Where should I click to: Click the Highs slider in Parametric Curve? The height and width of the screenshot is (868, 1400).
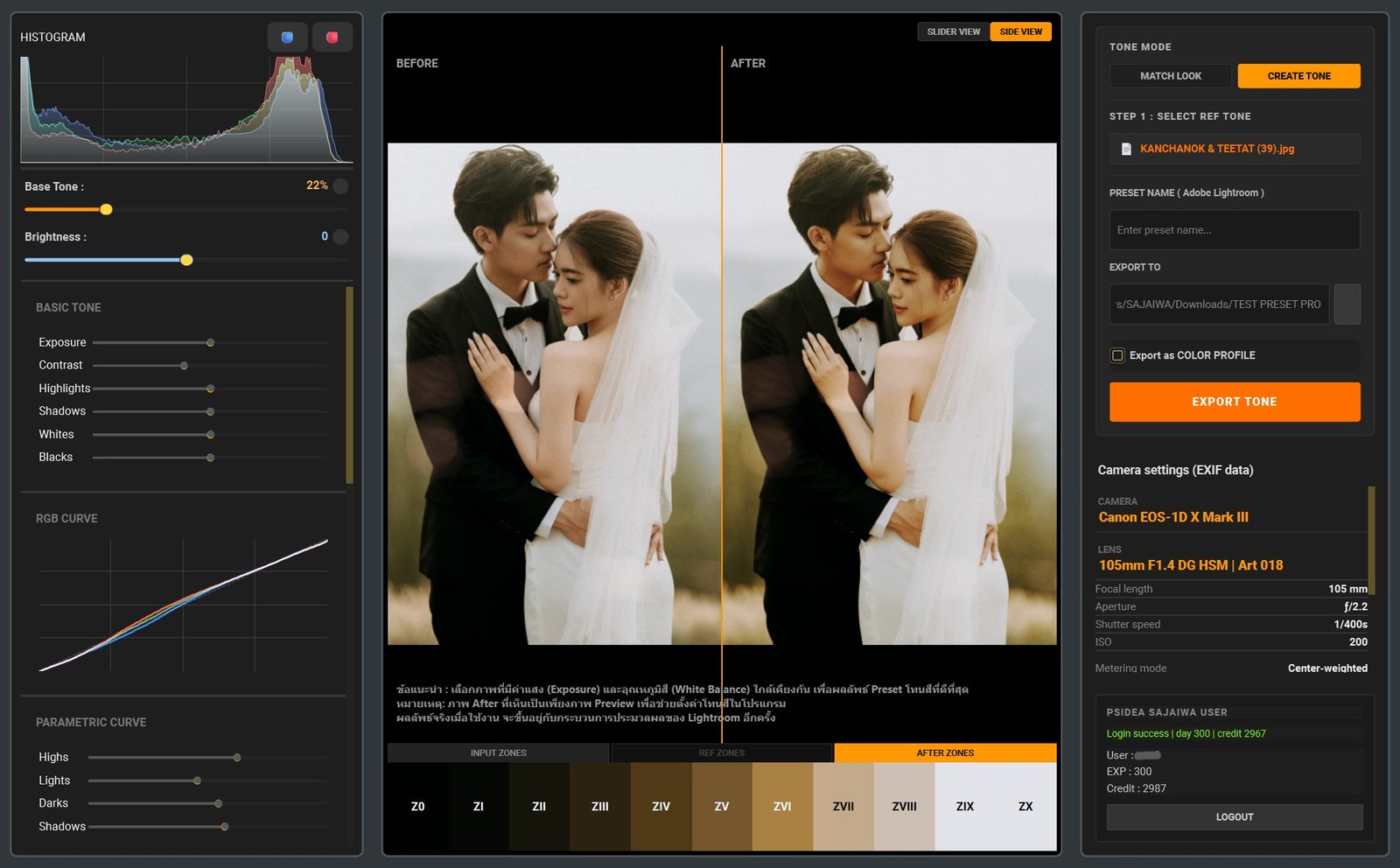(x=237, y=757)
